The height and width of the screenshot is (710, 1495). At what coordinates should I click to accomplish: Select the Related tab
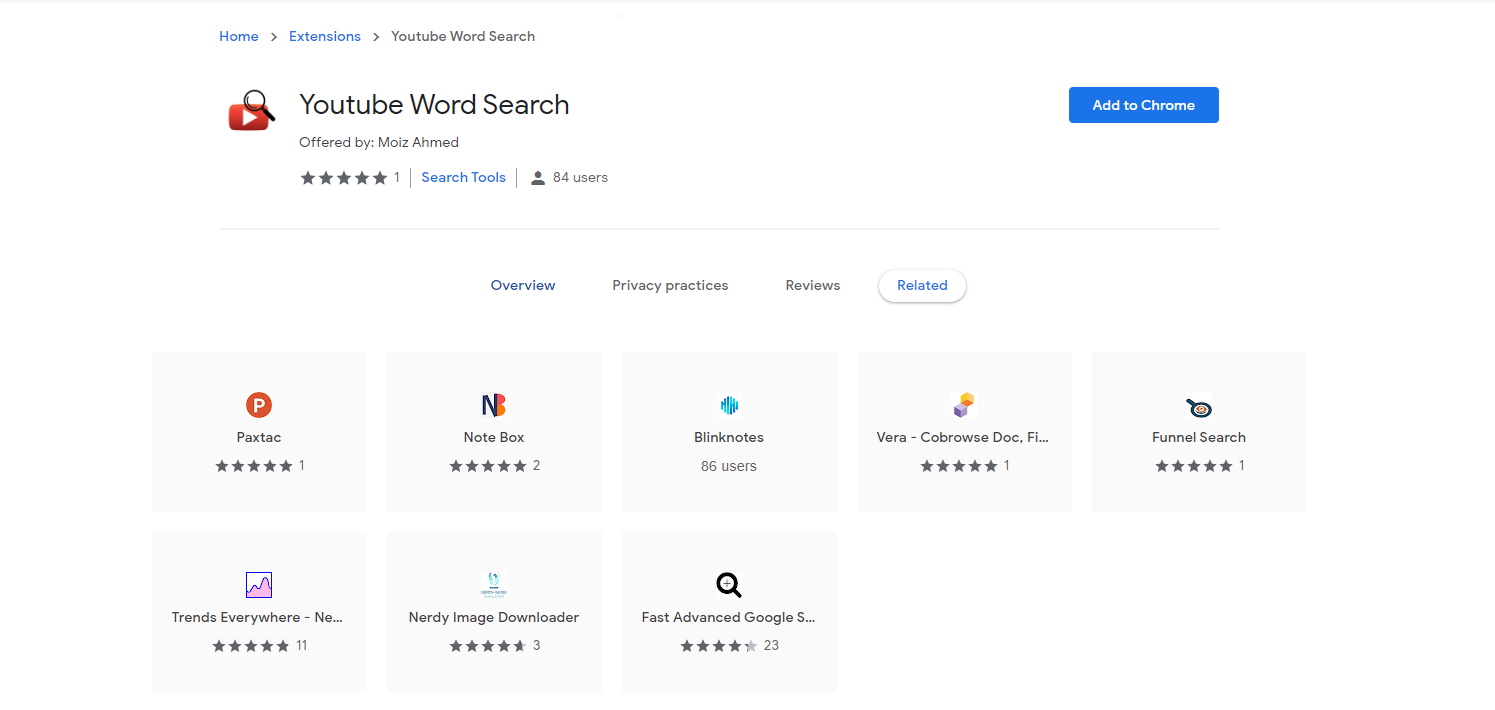point(922,286)
